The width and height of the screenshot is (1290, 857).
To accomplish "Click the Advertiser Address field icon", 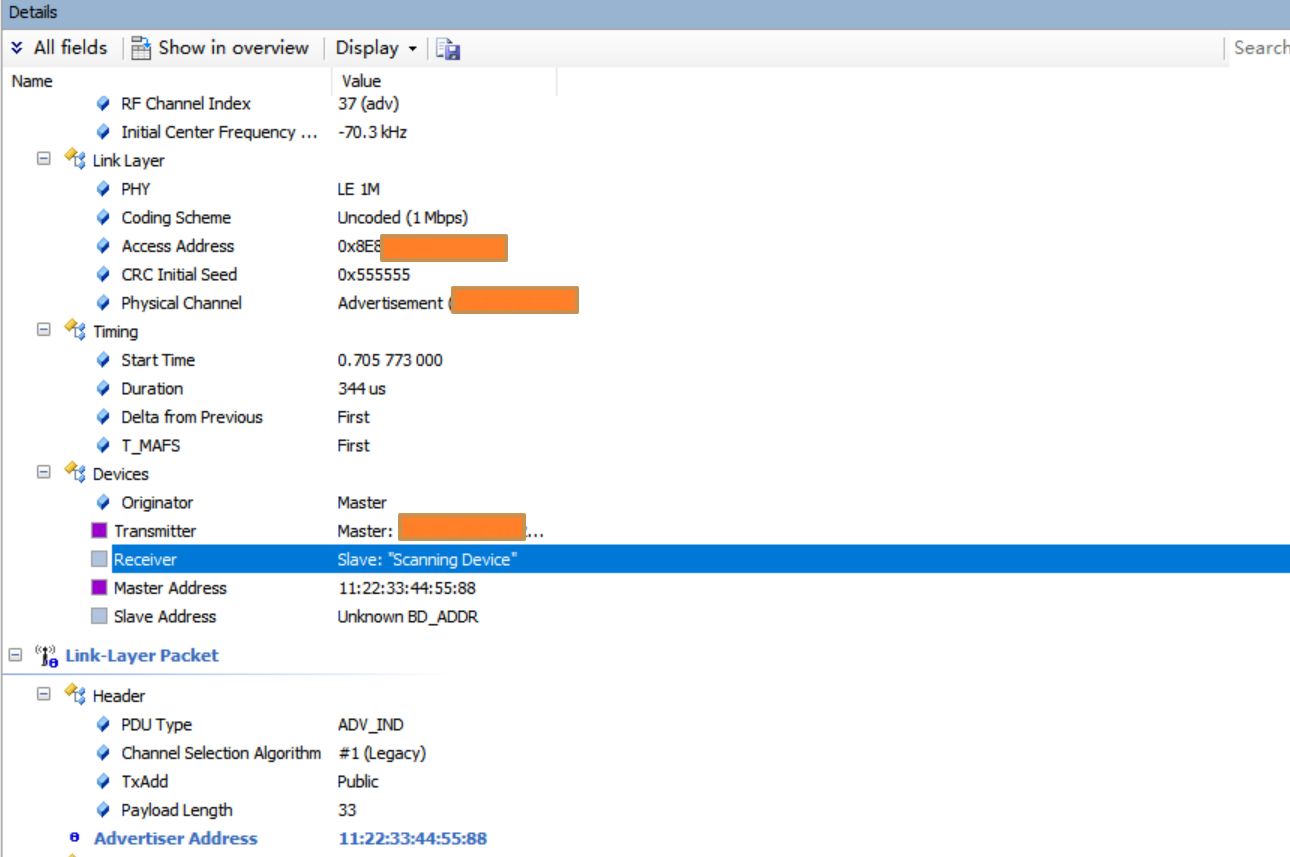I will pyautogui.click(x=74, y=839).
